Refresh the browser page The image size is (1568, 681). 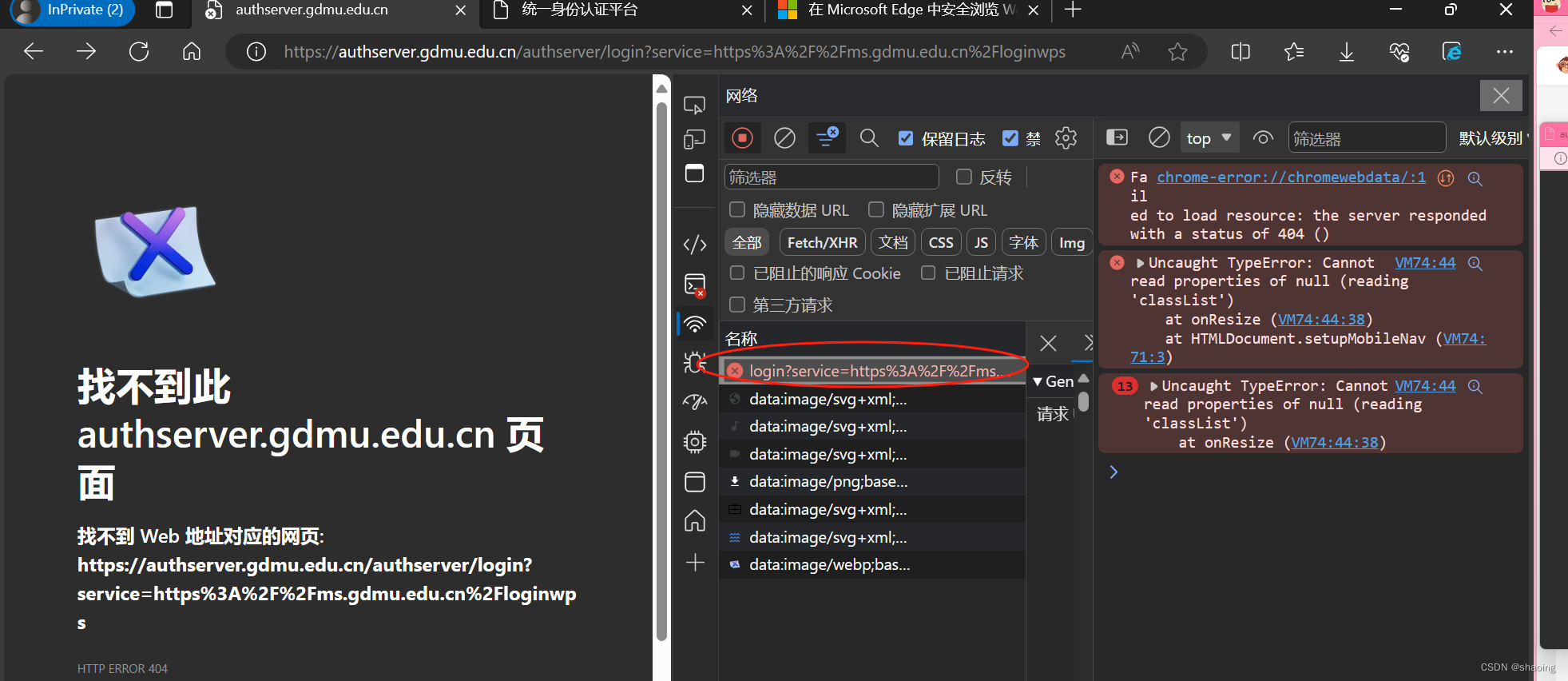coord(139,52)
